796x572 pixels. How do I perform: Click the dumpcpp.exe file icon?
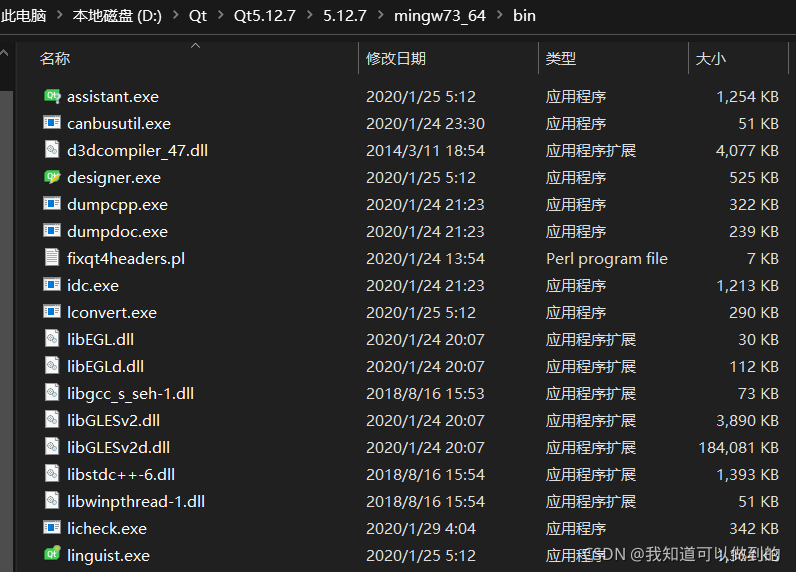[52, 204]
